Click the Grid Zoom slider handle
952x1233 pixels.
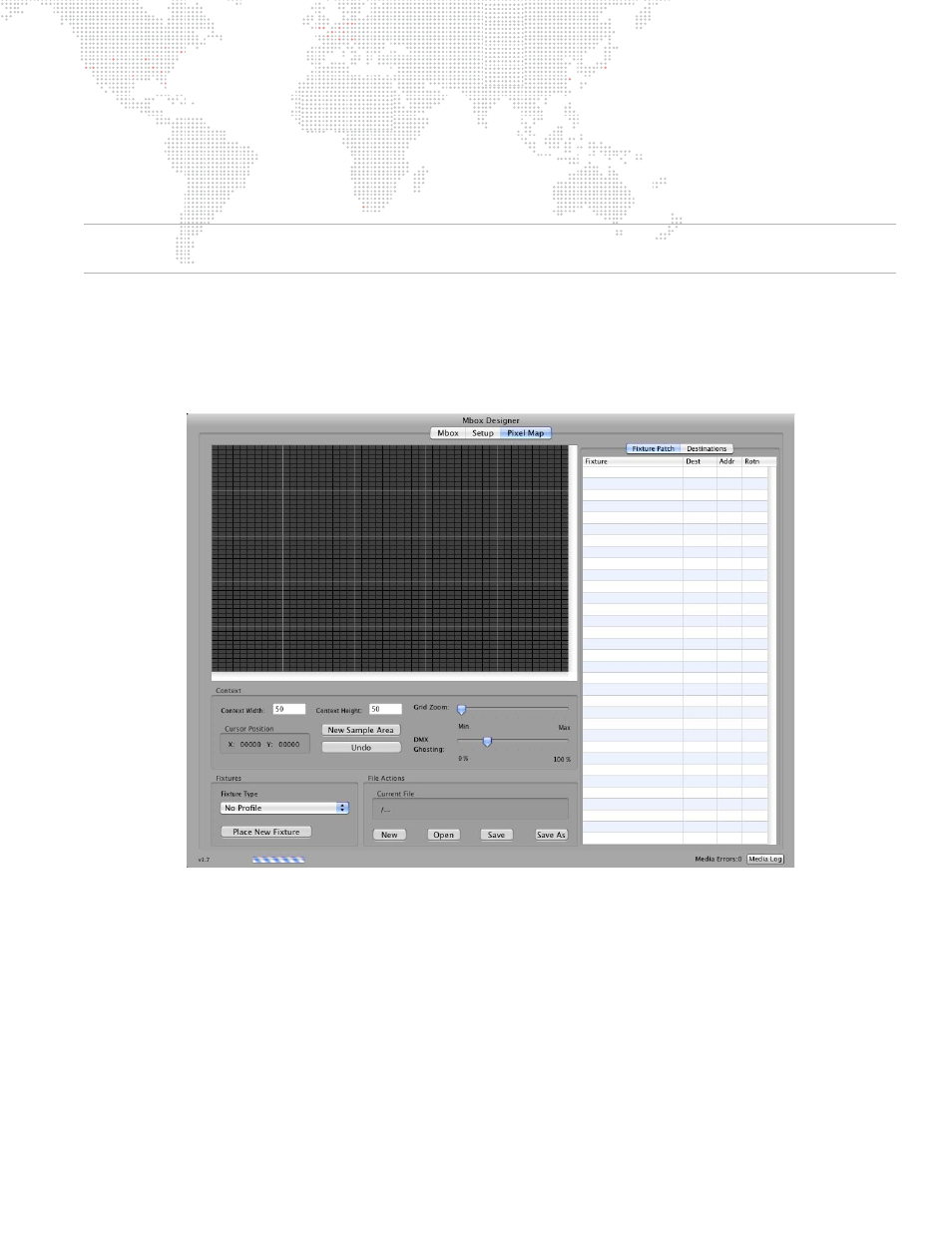[461, 710]
